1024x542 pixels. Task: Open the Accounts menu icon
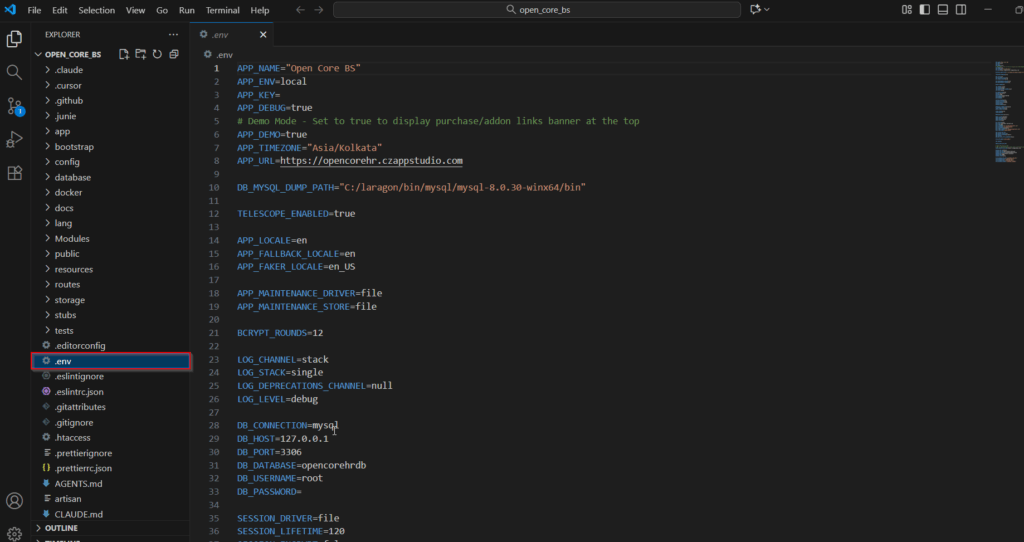(15, 500)
